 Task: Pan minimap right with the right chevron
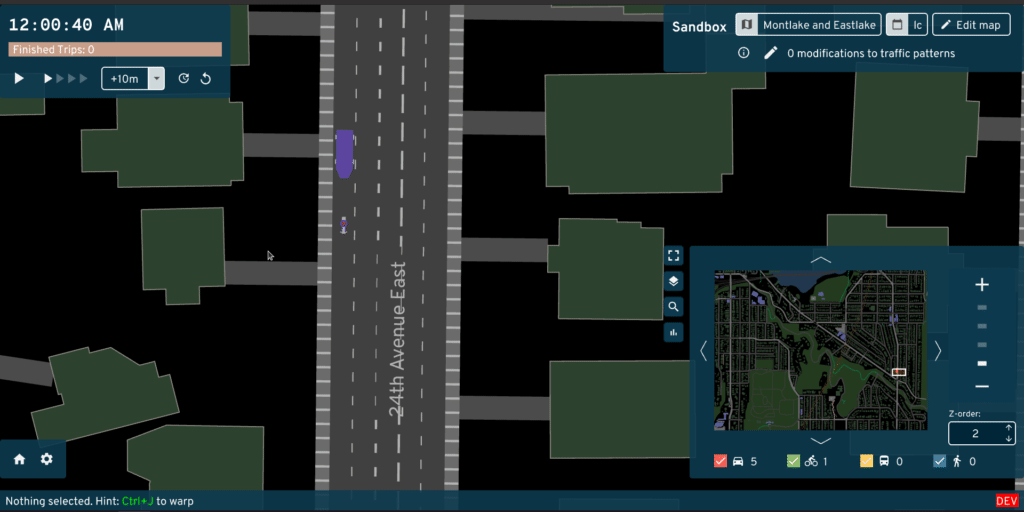tap(938, 351)
